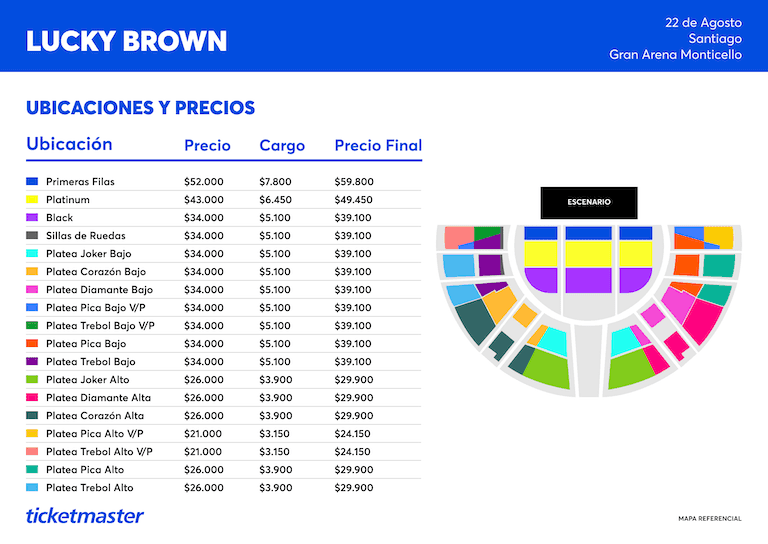Click the cyan Platea Joker Bajo swatch
The image size is (768, 544).
pyautogui.click(x=32, y=253)
